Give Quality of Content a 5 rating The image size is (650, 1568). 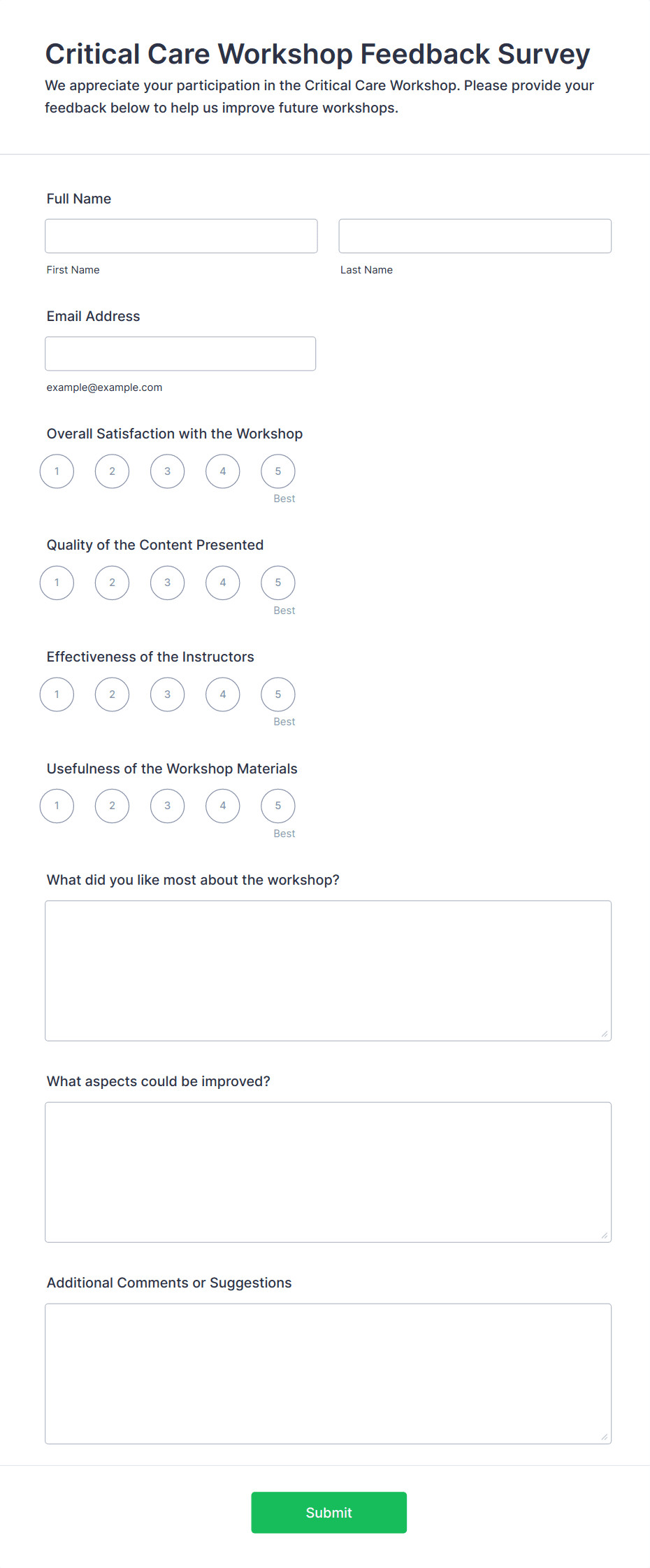(277, 583)
